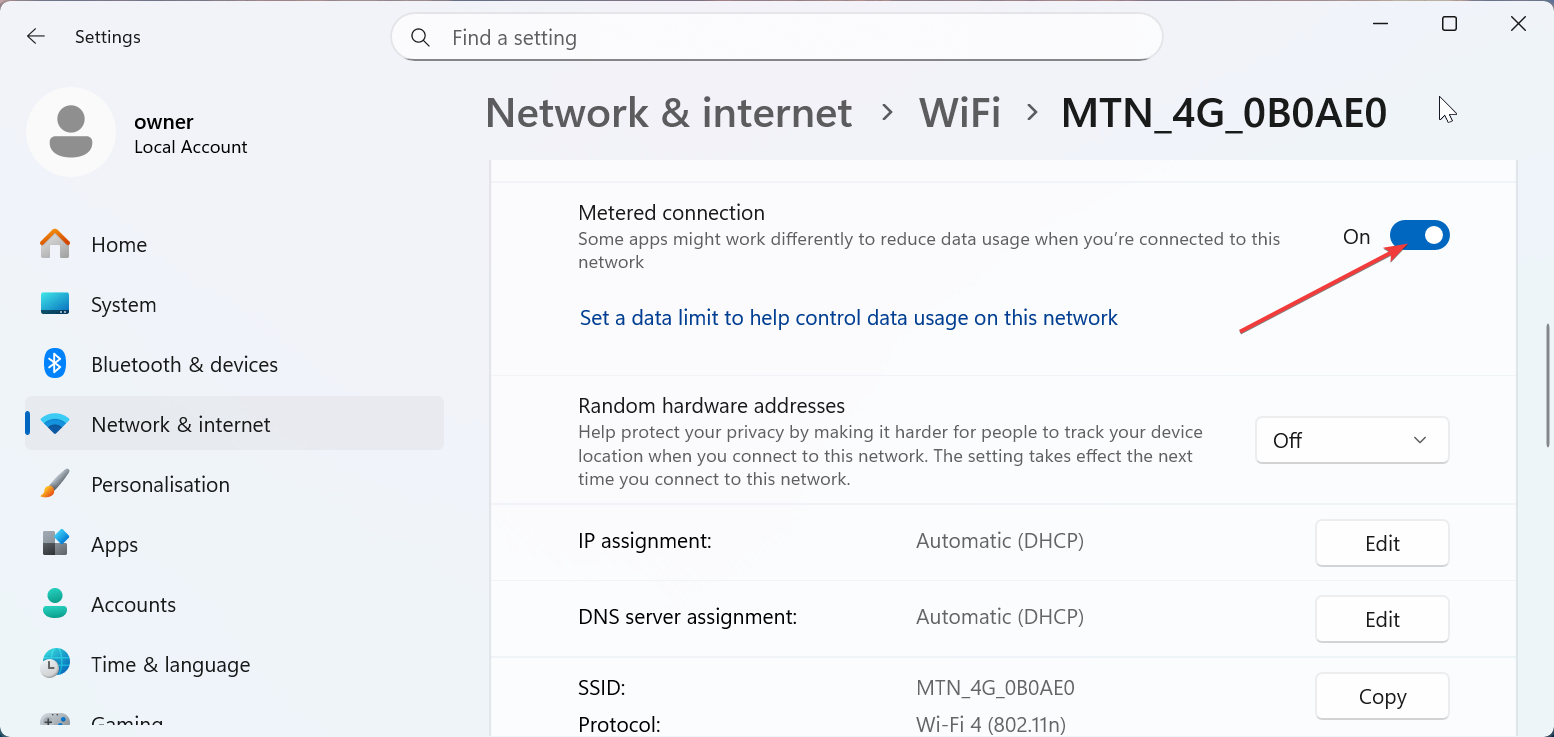This screenshot has height=737, width=1554.
Task: Edit the IP assignment
Action: 1381,543
